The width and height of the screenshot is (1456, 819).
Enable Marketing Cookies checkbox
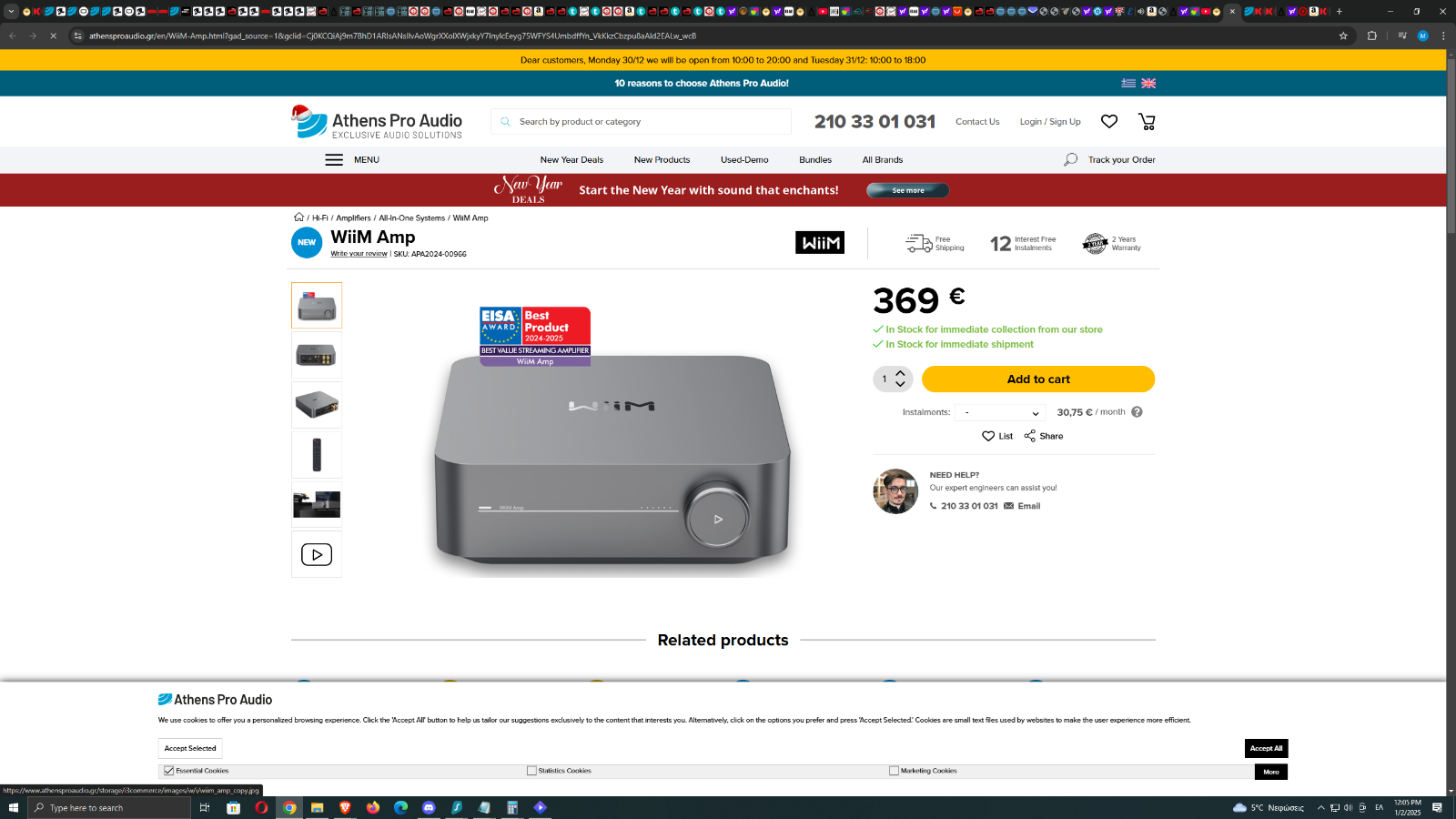coord(894,771)
